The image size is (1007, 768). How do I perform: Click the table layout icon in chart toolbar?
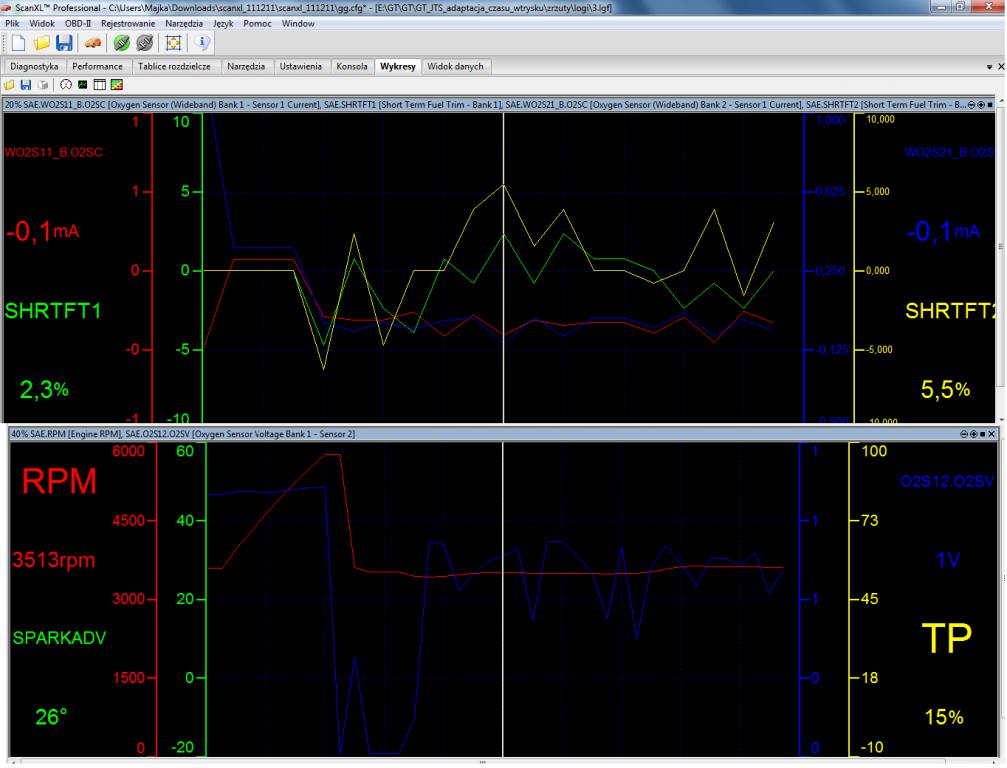tap(99, 84)
